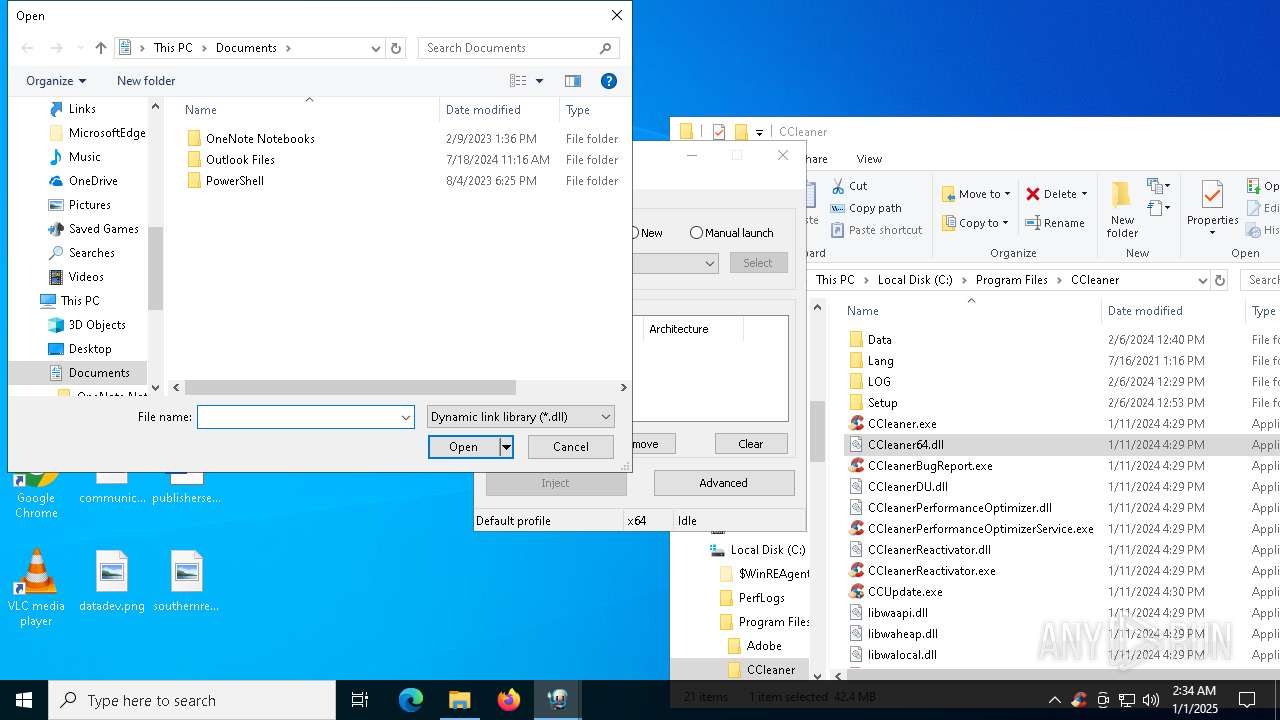The image size is (1280, 720).
Task: Open the process dropdown in the injector window
Action: [710, 263]
